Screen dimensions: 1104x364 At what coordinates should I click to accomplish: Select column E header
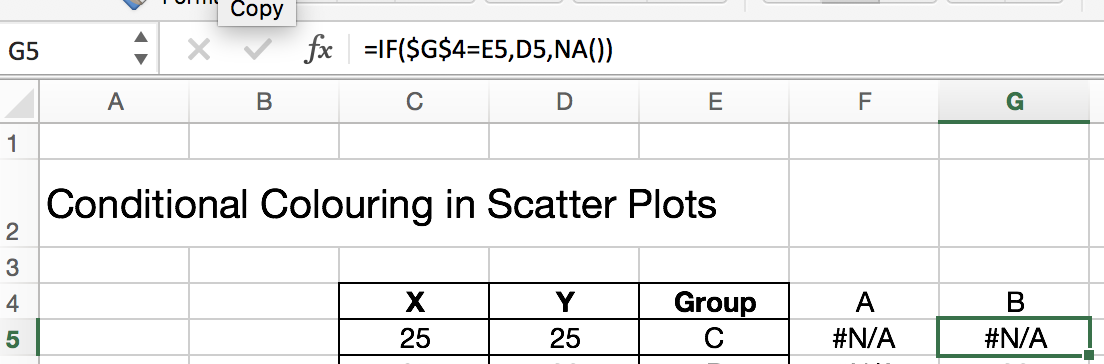click(x=714, y=103)
